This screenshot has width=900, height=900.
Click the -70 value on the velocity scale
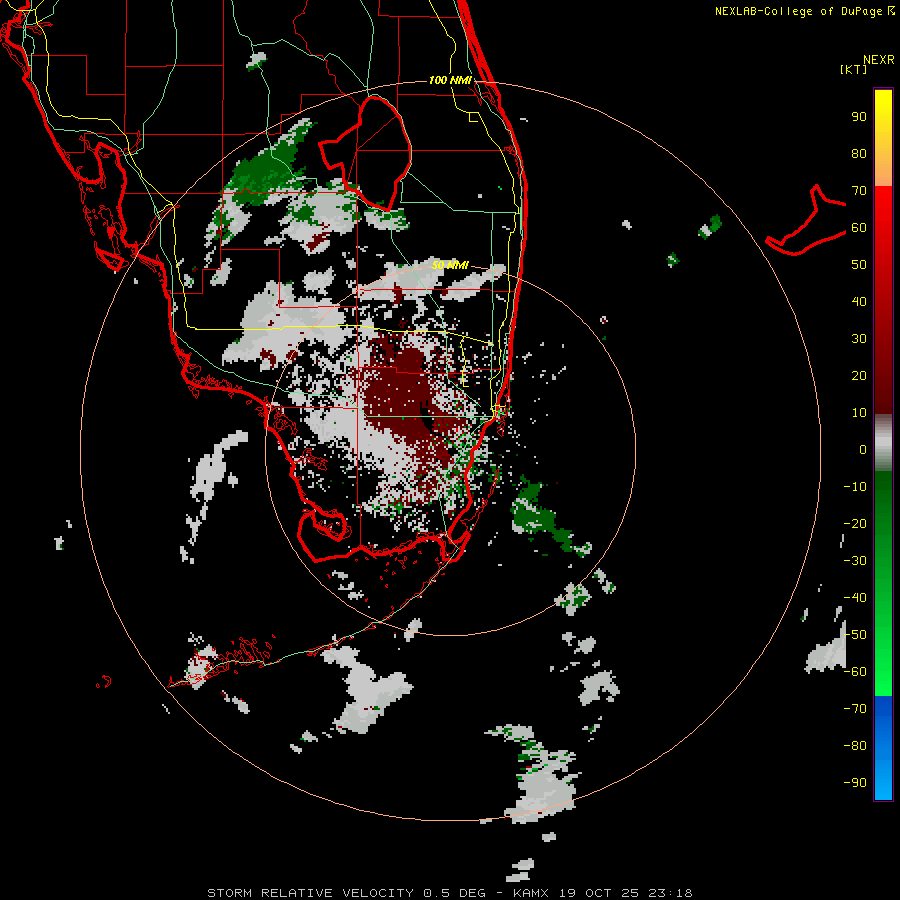(855, 709)
